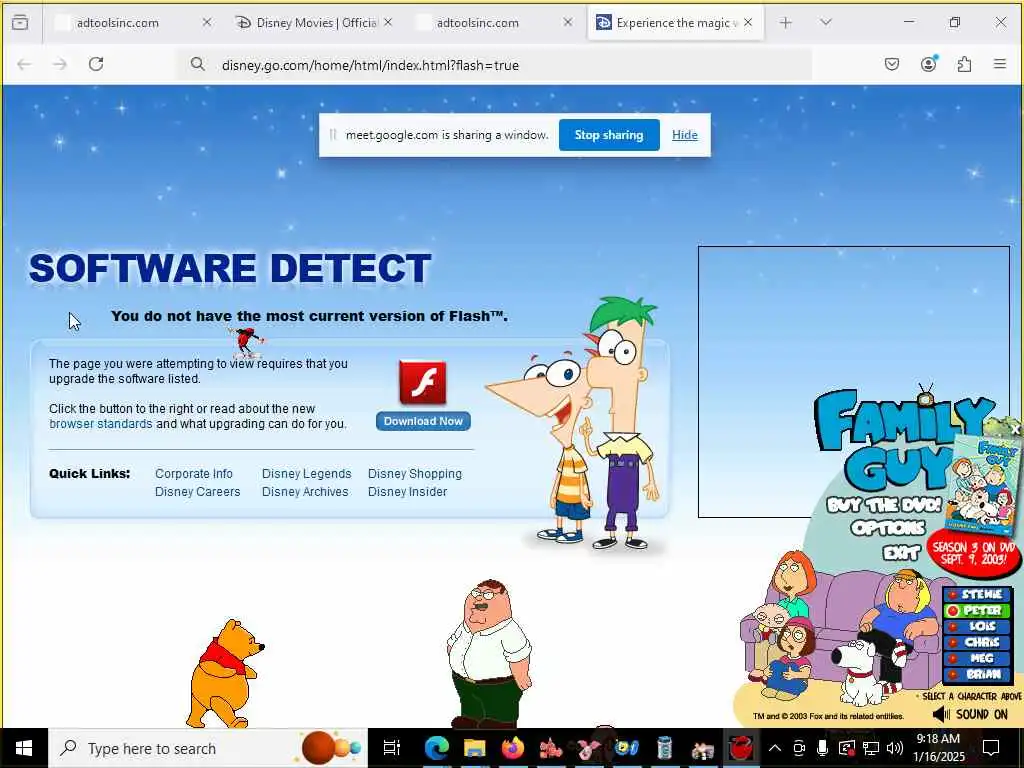
Task: Click the pink pig app icon in taskbar
Action: pos(588,748)
